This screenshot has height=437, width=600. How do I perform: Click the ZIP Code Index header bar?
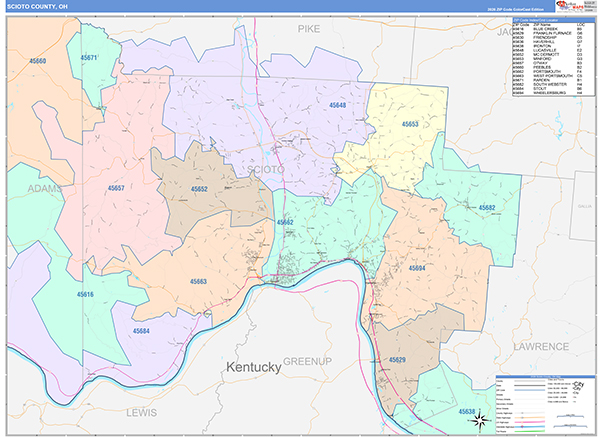(554, 20)
